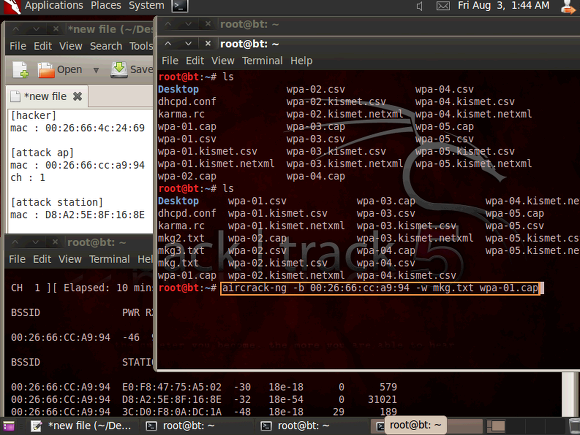Close the *new file tab
Viewport: 580px width, 435px height.
point(77,97)
